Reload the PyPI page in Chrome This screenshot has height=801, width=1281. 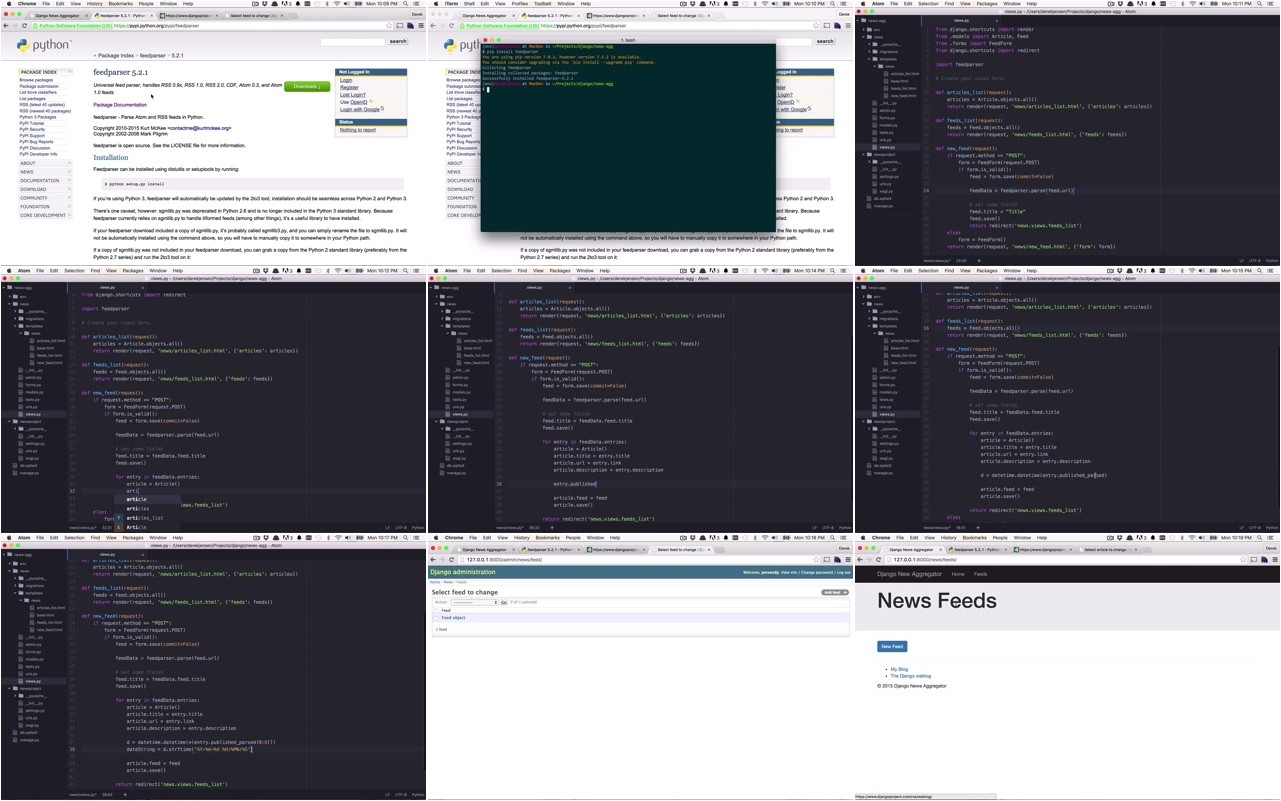(26, 26)
